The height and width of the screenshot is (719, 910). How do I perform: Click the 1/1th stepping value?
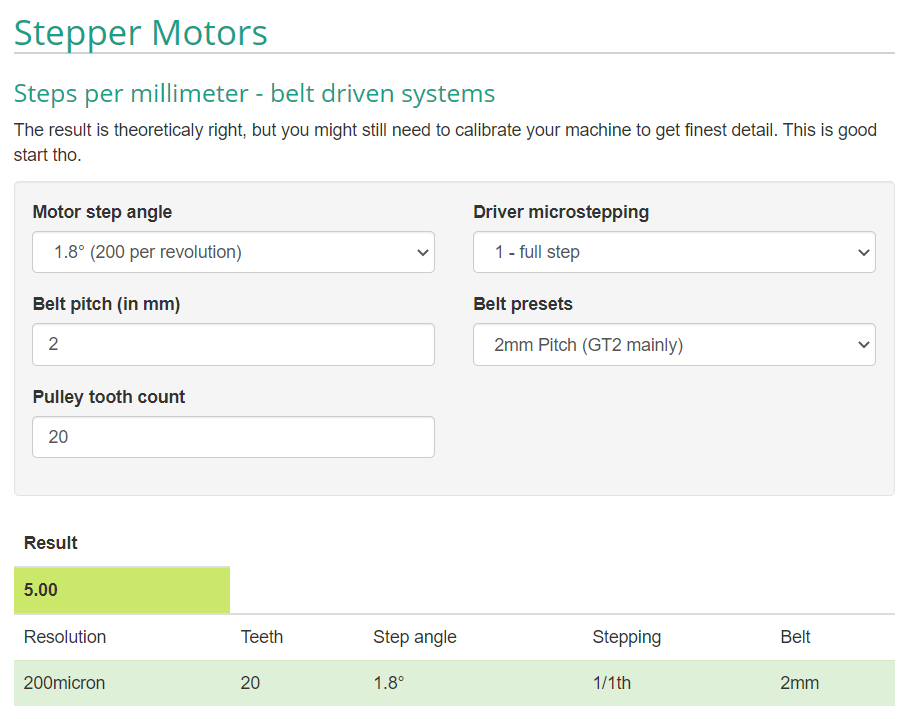click(611, 683)
